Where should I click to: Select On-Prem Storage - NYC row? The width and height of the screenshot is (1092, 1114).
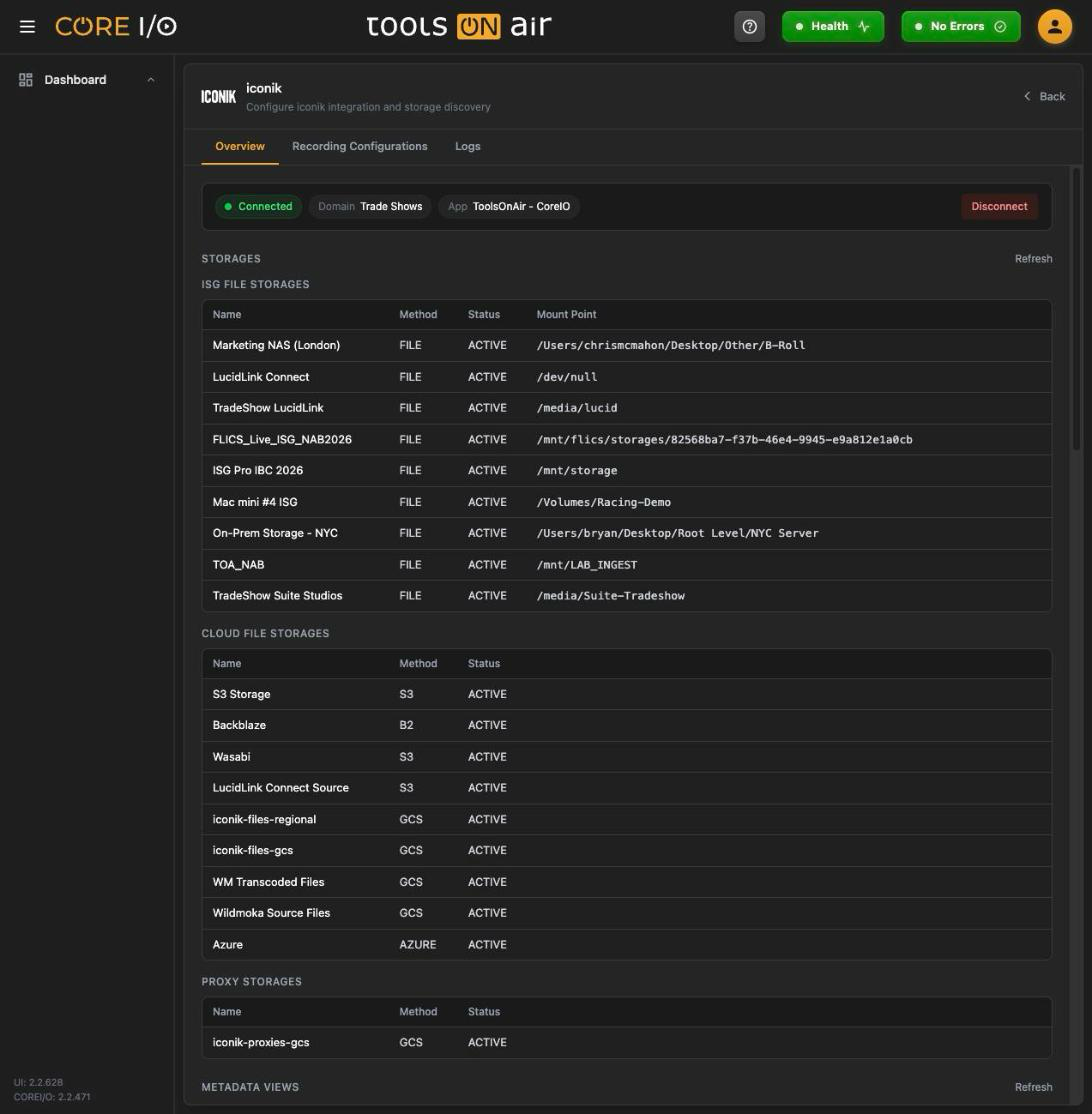627,533
